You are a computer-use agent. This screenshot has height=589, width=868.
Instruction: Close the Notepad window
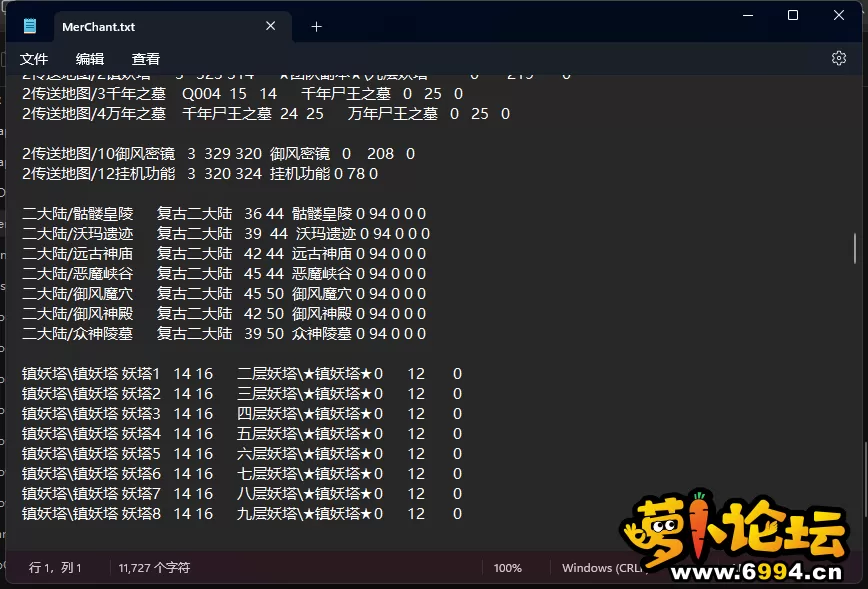(x=839, y=16)
